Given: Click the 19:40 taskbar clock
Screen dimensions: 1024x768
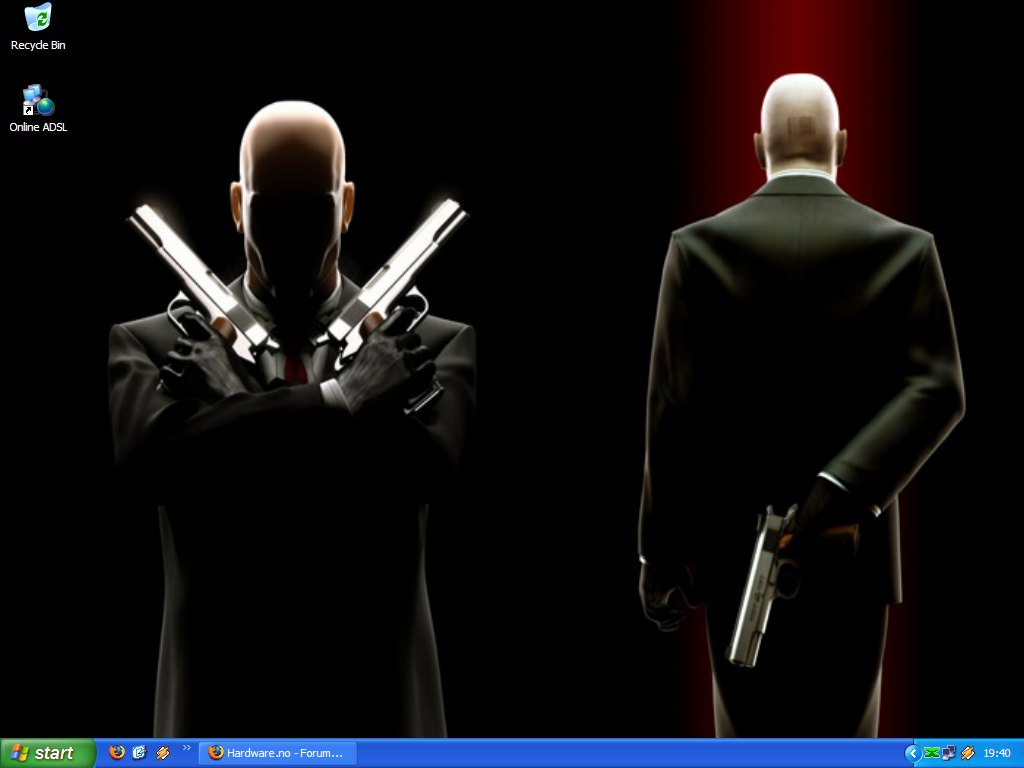Looking at the screenshot, I should click(997, 753).
